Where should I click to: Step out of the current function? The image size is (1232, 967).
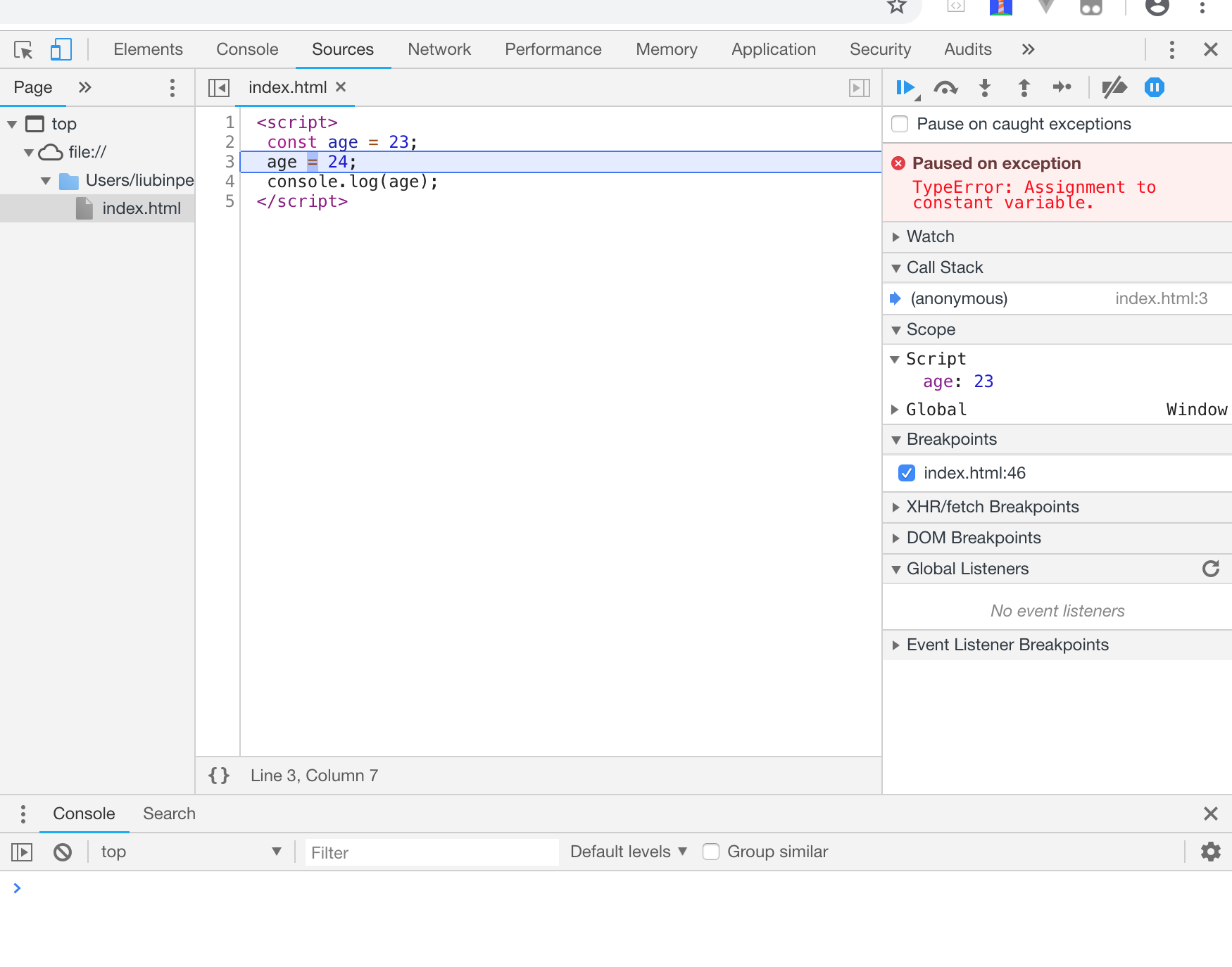pyautogui.click(x=1024, y=88)
